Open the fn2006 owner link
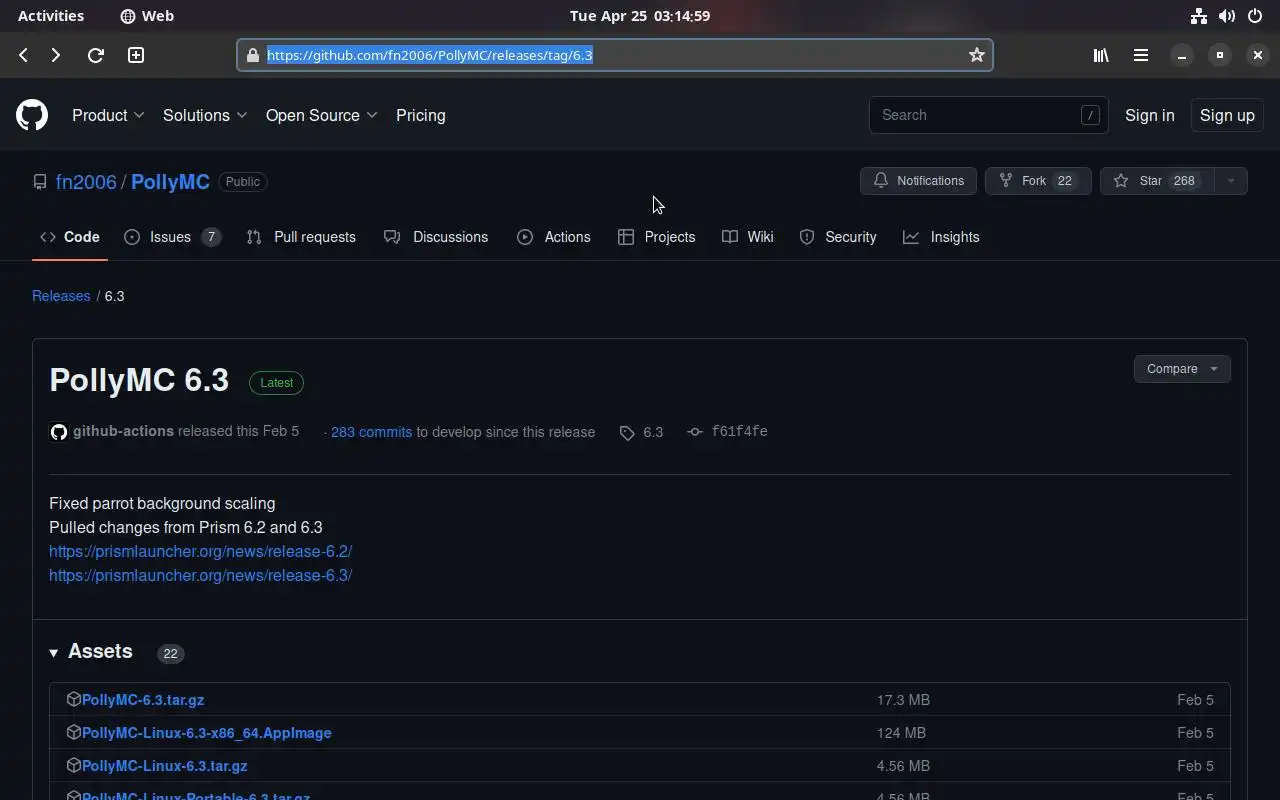 (x=86, y=182)
